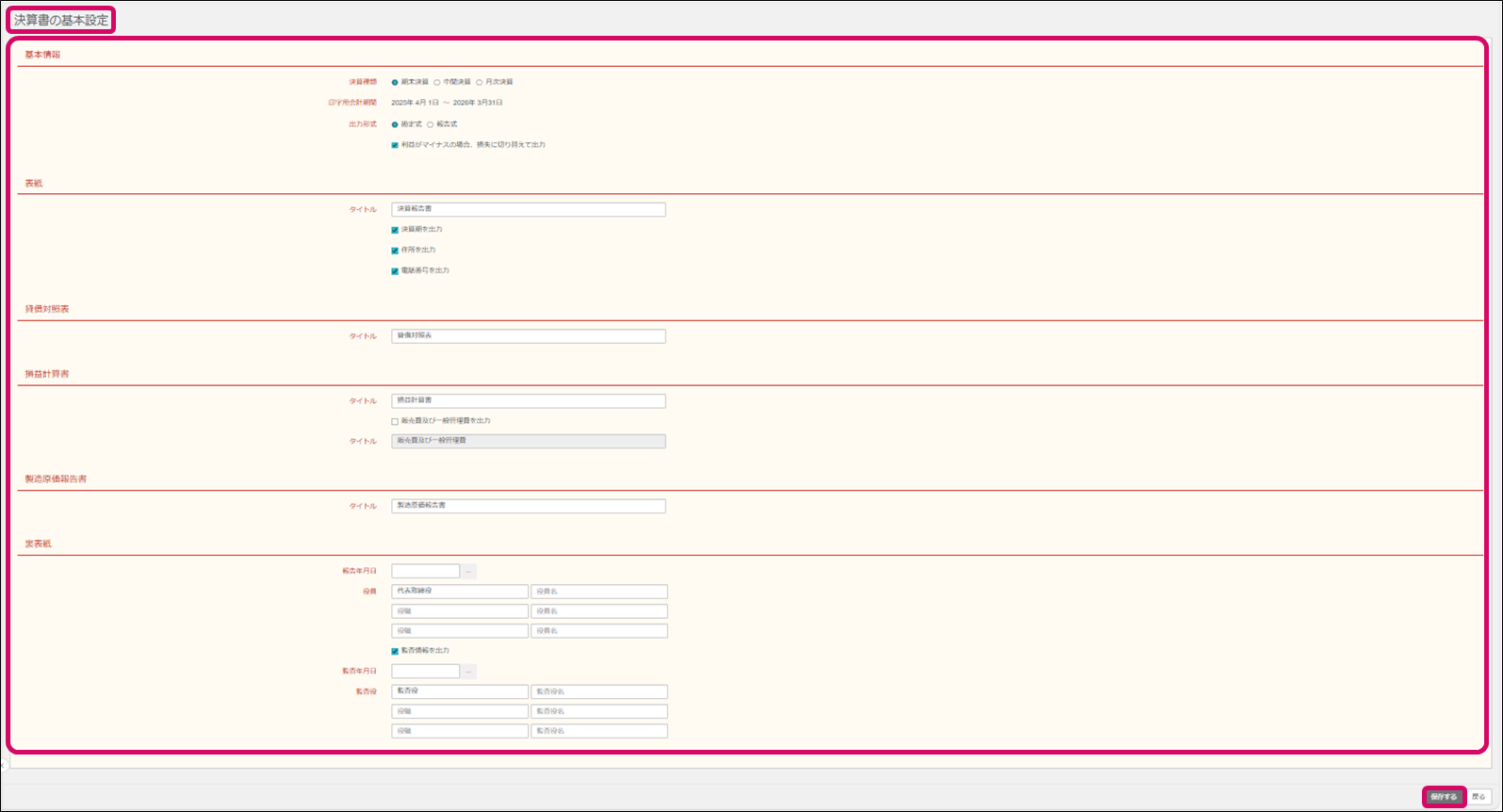Click the 報告年月日 date input field
The height and width of the screenshot is (812, 1503).
[425, 571]
